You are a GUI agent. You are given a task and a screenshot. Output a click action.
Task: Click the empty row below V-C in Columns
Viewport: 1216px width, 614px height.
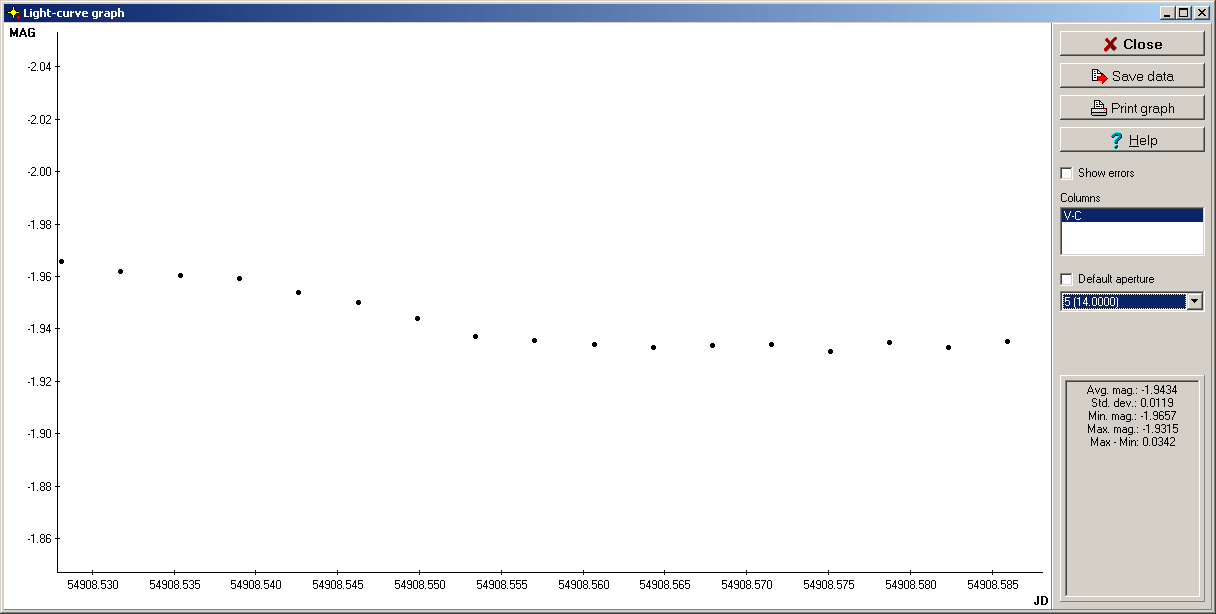tap(1131, 238)
